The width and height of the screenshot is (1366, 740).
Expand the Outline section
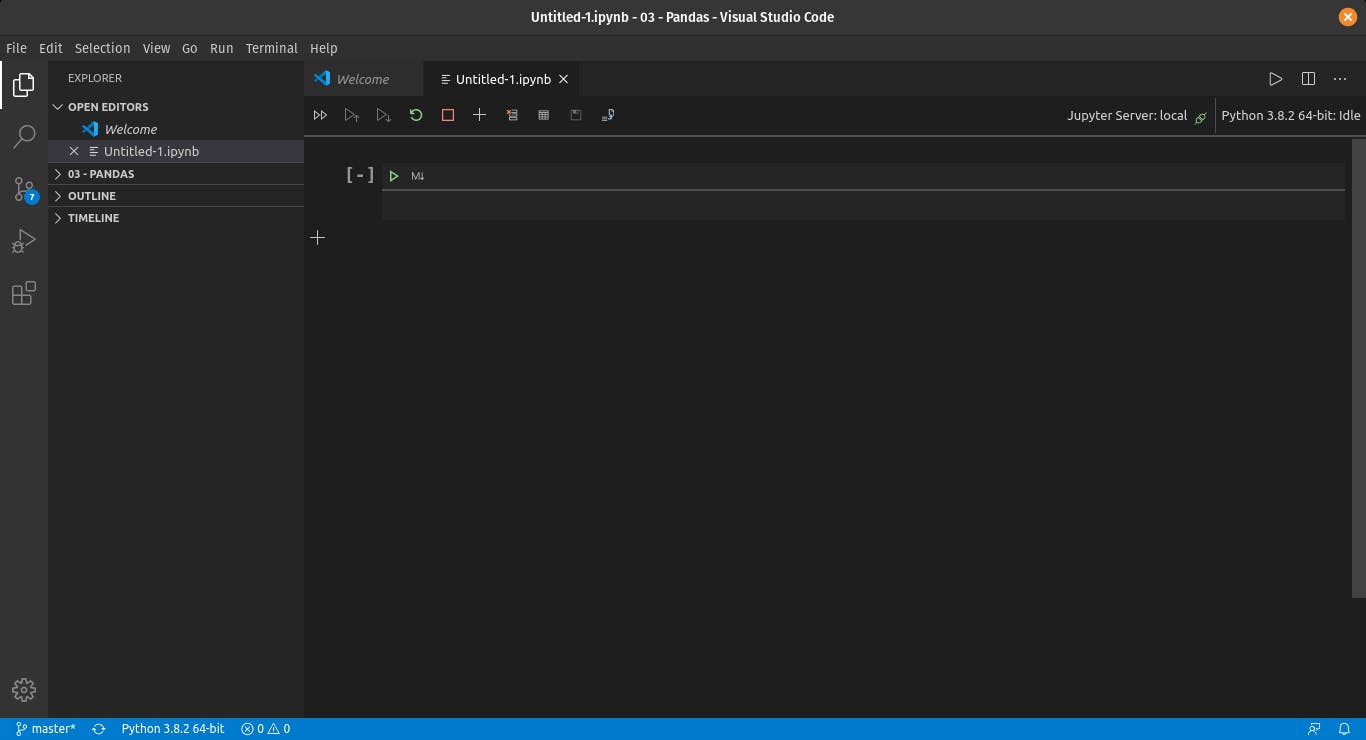(x=176, y=196)
